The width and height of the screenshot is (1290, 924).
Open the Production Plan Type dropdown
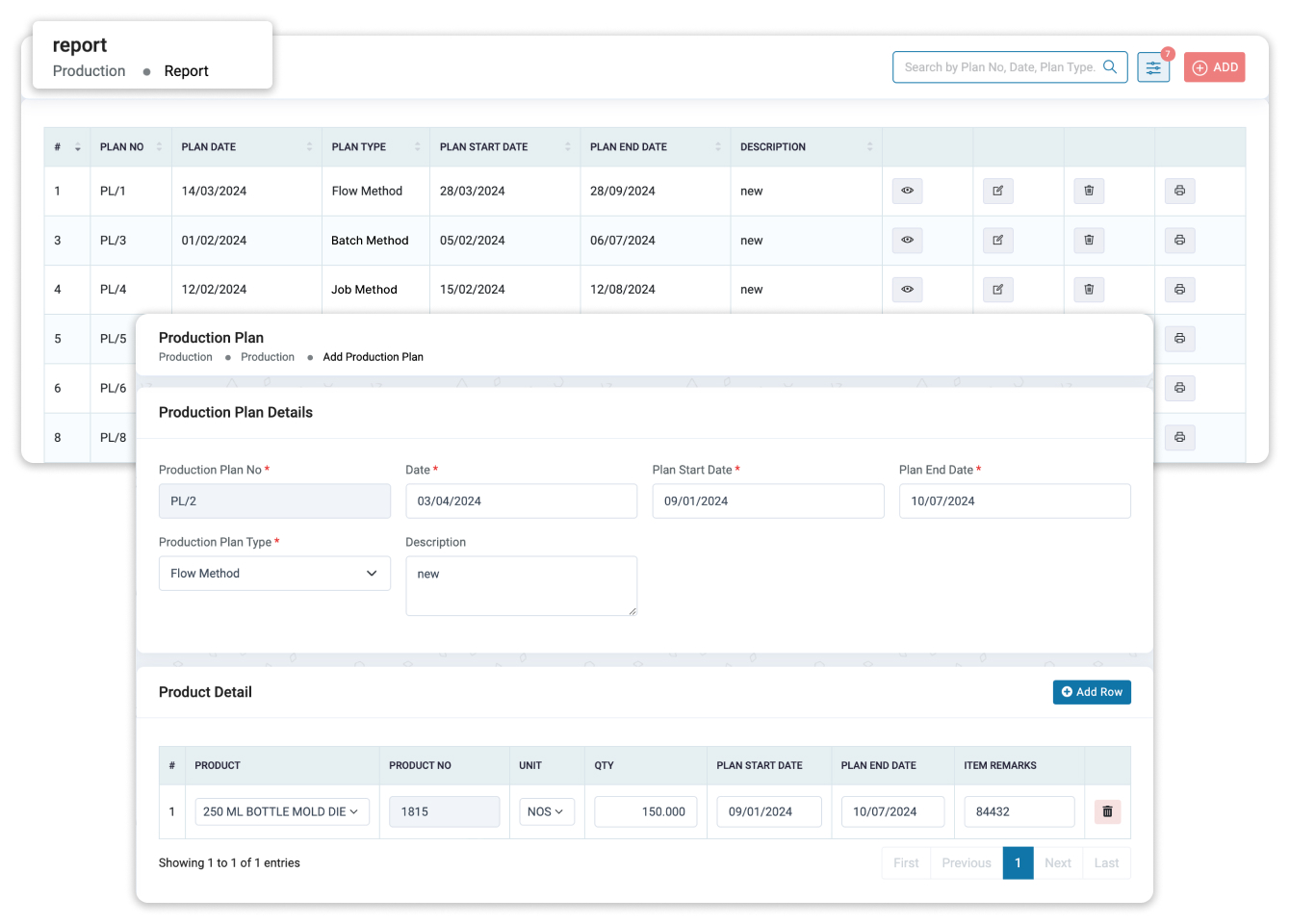(274, 574)
